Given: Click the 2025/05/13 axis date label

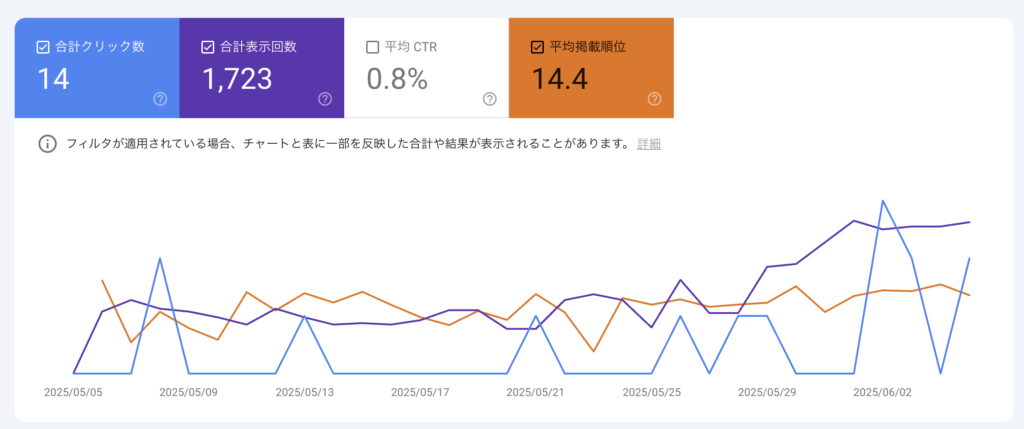Looking at the screenshot, I should coord(304,392).
